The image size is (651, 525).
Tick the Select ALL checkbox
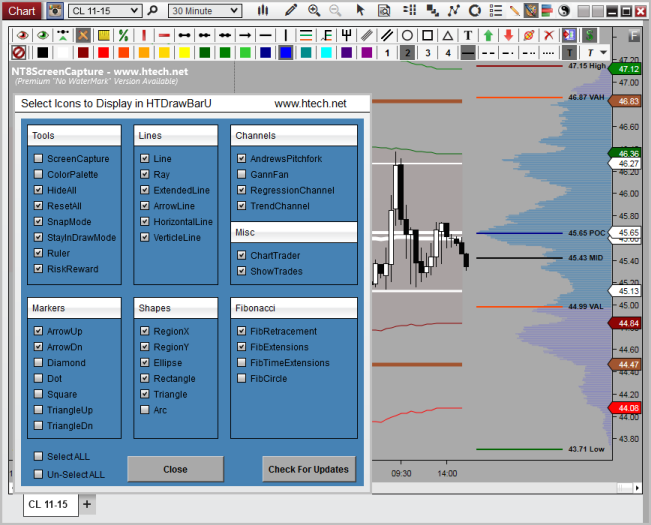click(38, 456)
